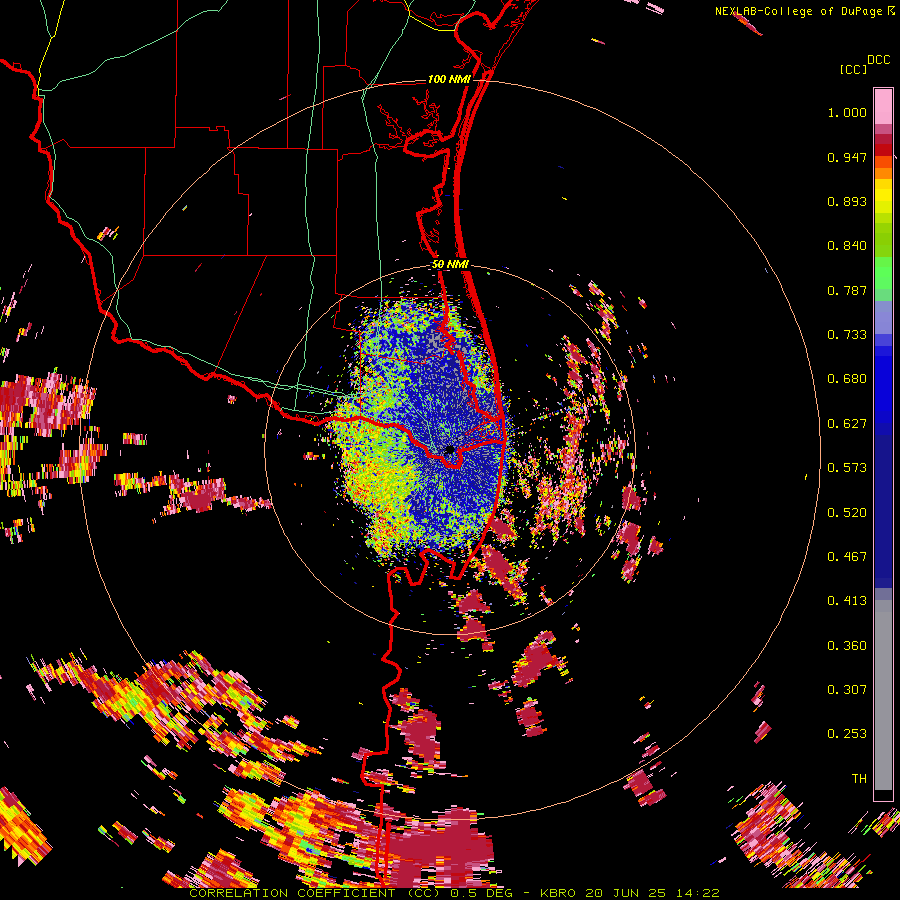Click the 0.467 scale label
900x900 pixels.
pyautogui.click(x=847, y=557)
